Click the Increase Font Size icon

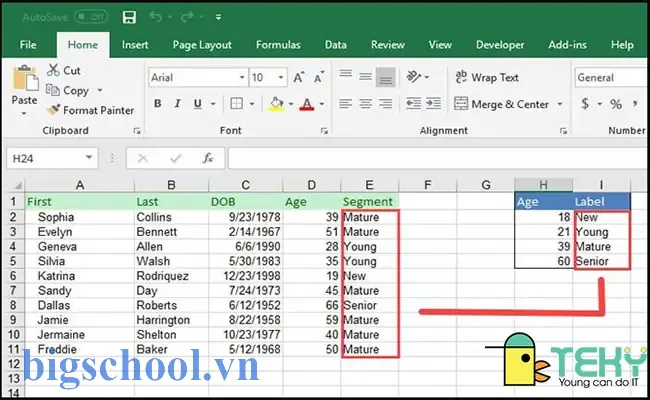point(299,77)
